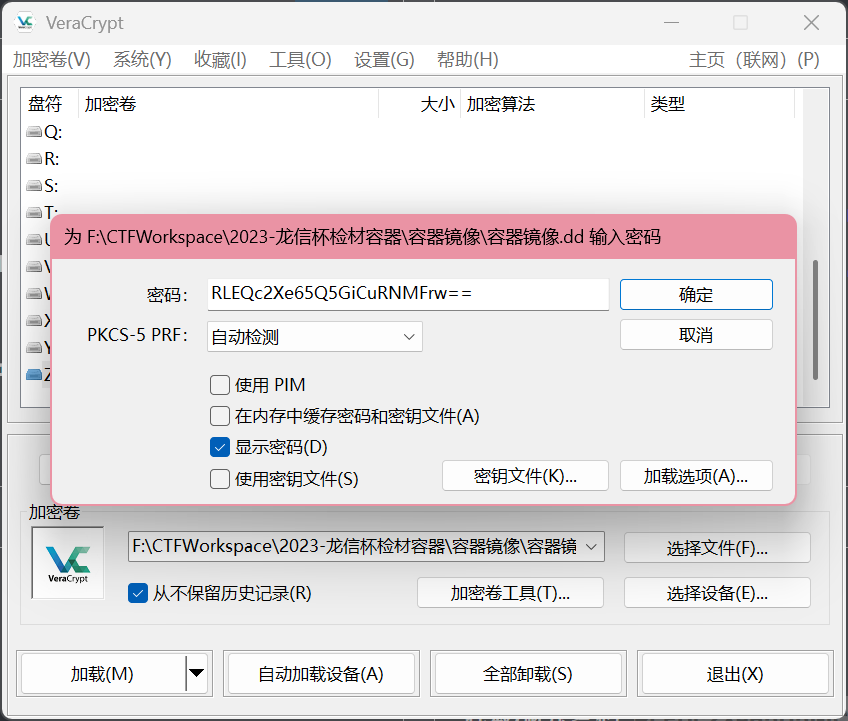Image resolution: width=848 pixels, height=721 pixels.
Task: Open the 系统(Y) menu
Action: [142, 59]
